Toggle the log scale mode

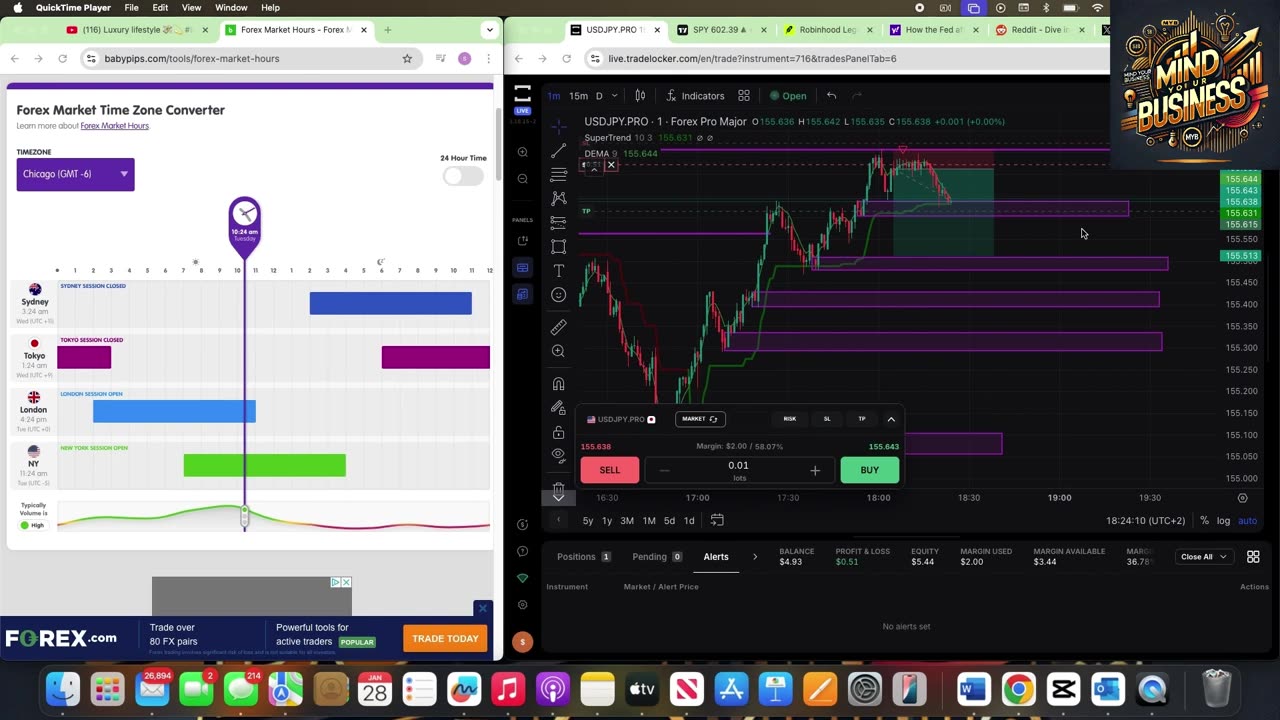coord(1223,521)
